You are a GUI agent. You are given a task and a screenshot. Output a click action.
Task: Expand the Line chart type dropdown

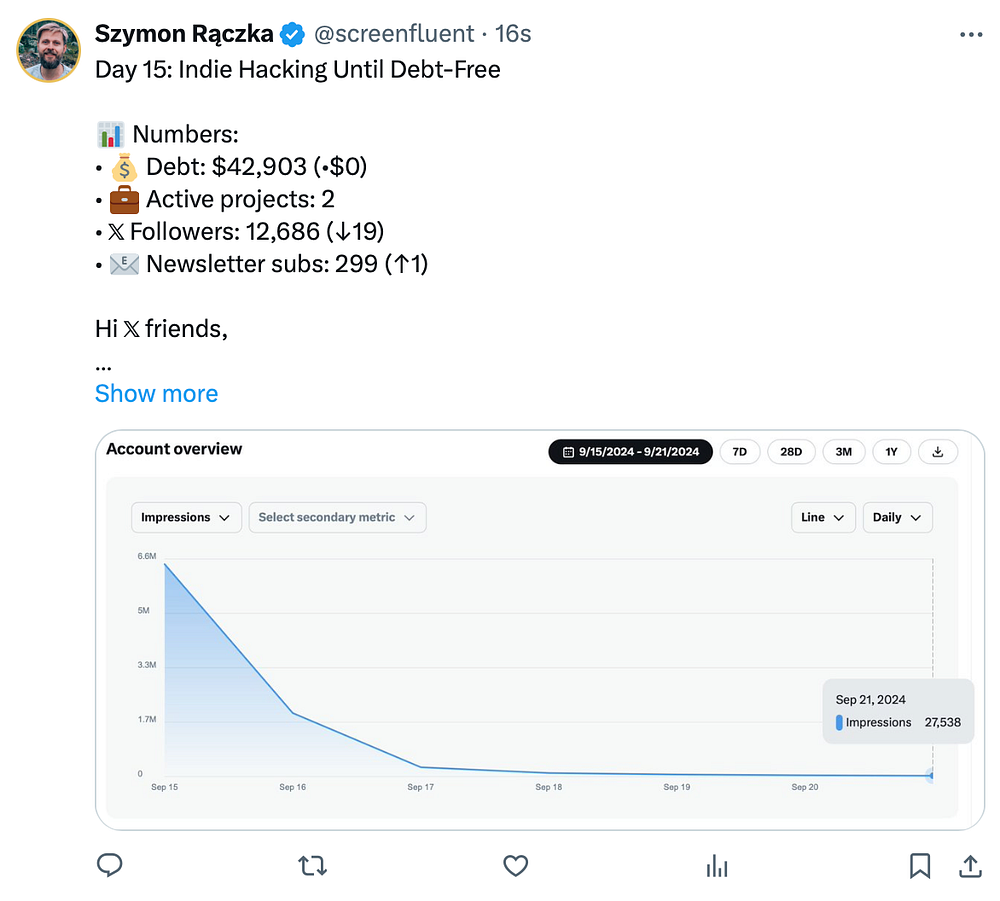pos(823,517)
